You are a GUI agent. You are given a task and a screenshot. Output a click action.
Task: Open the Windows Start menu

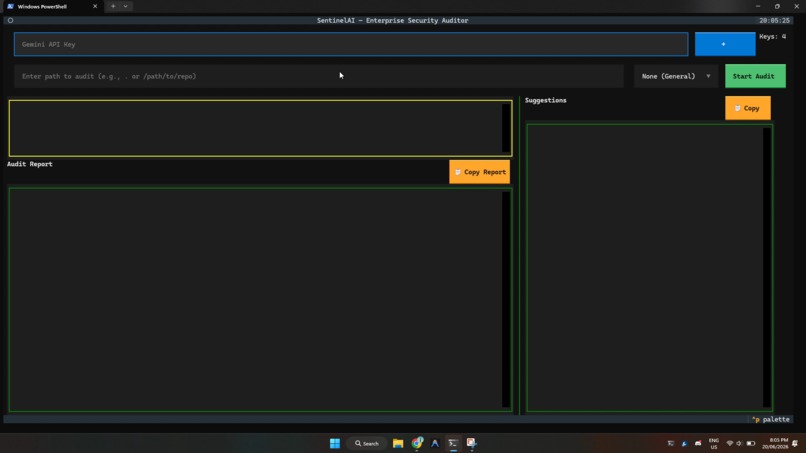pos(335,443)
